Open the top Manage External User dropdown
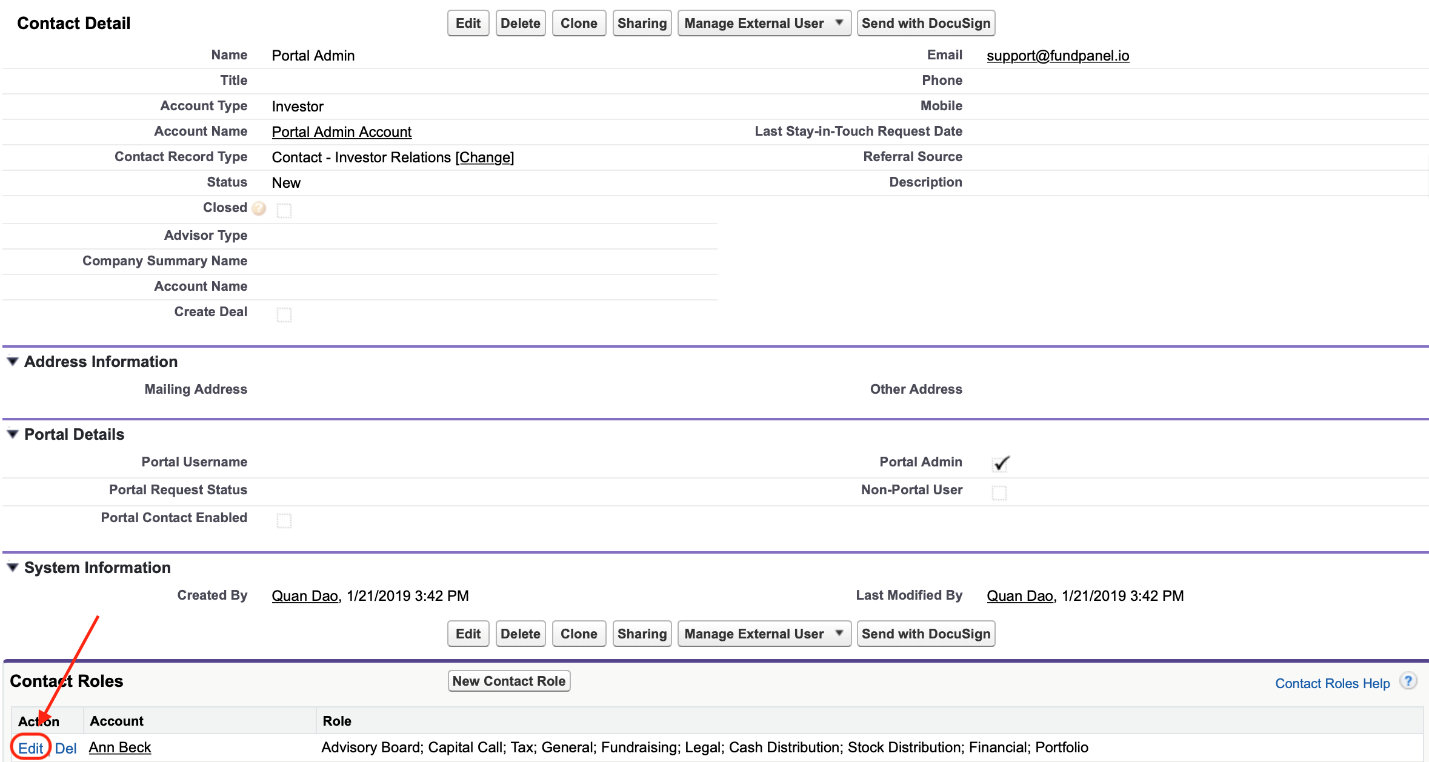This screenshot has width=1429, height=762. pyautogui.click(x=765, y=23)
